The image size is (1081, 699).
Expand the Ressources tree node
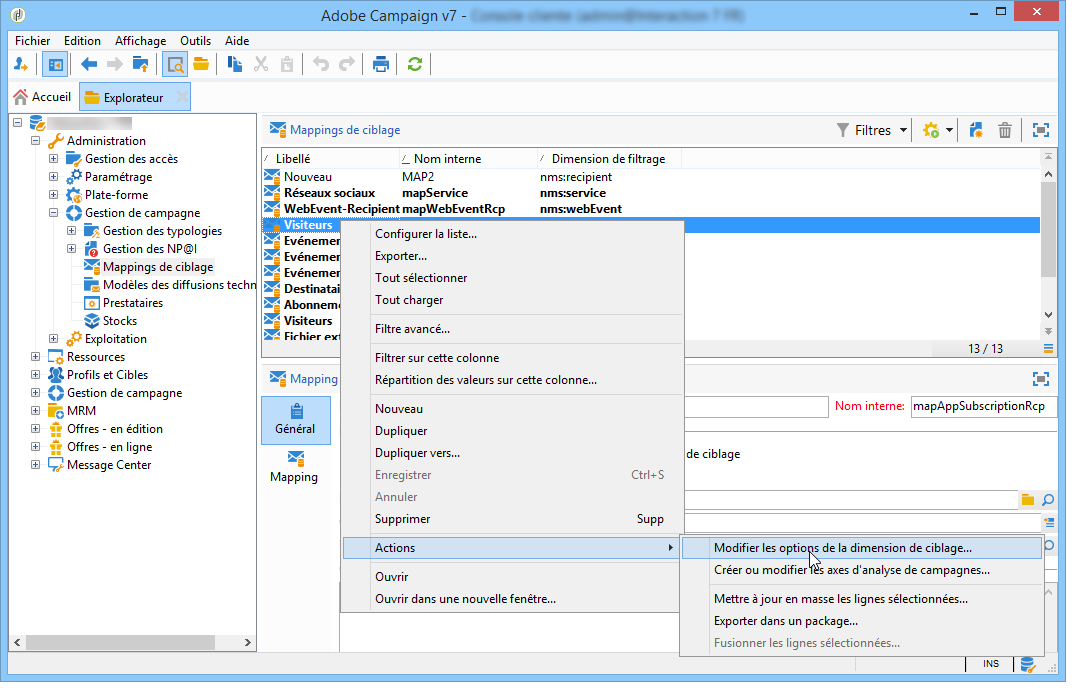35,356
